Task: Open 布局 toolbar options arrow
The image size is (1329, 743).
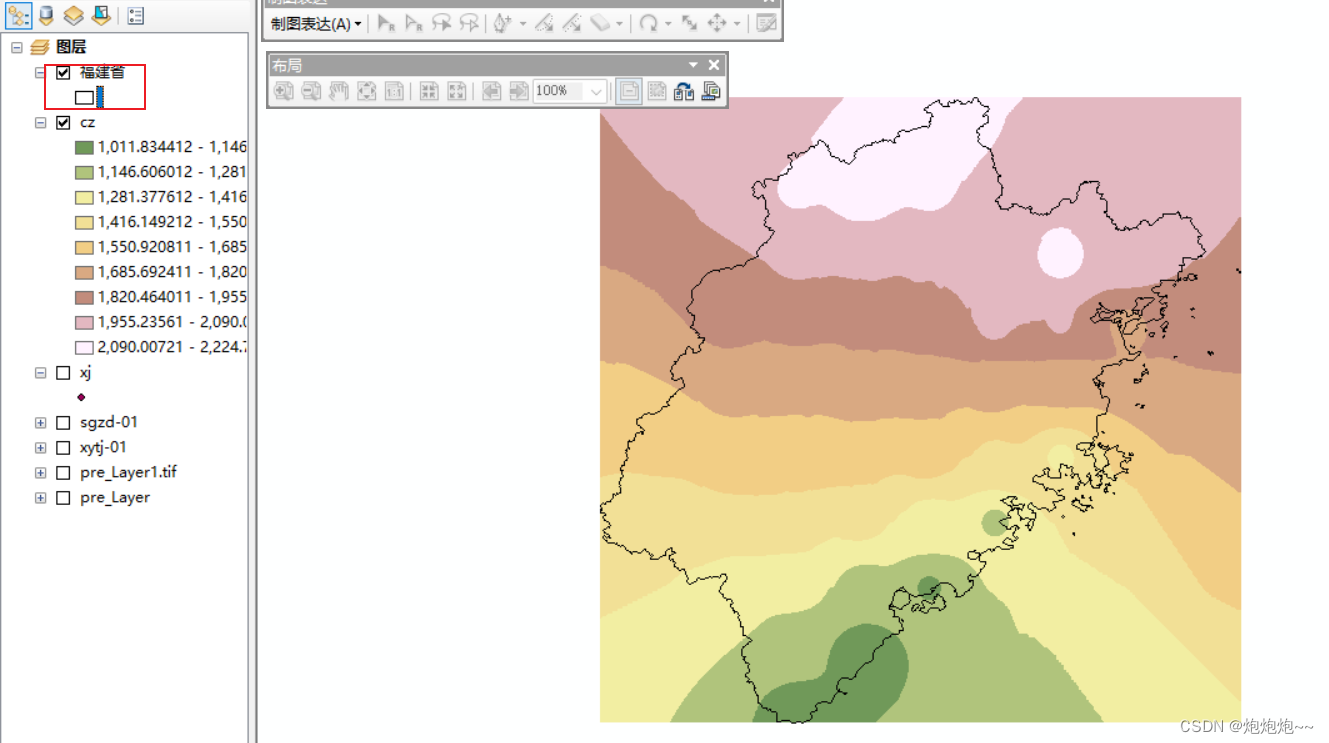Action: coord(693,65)
